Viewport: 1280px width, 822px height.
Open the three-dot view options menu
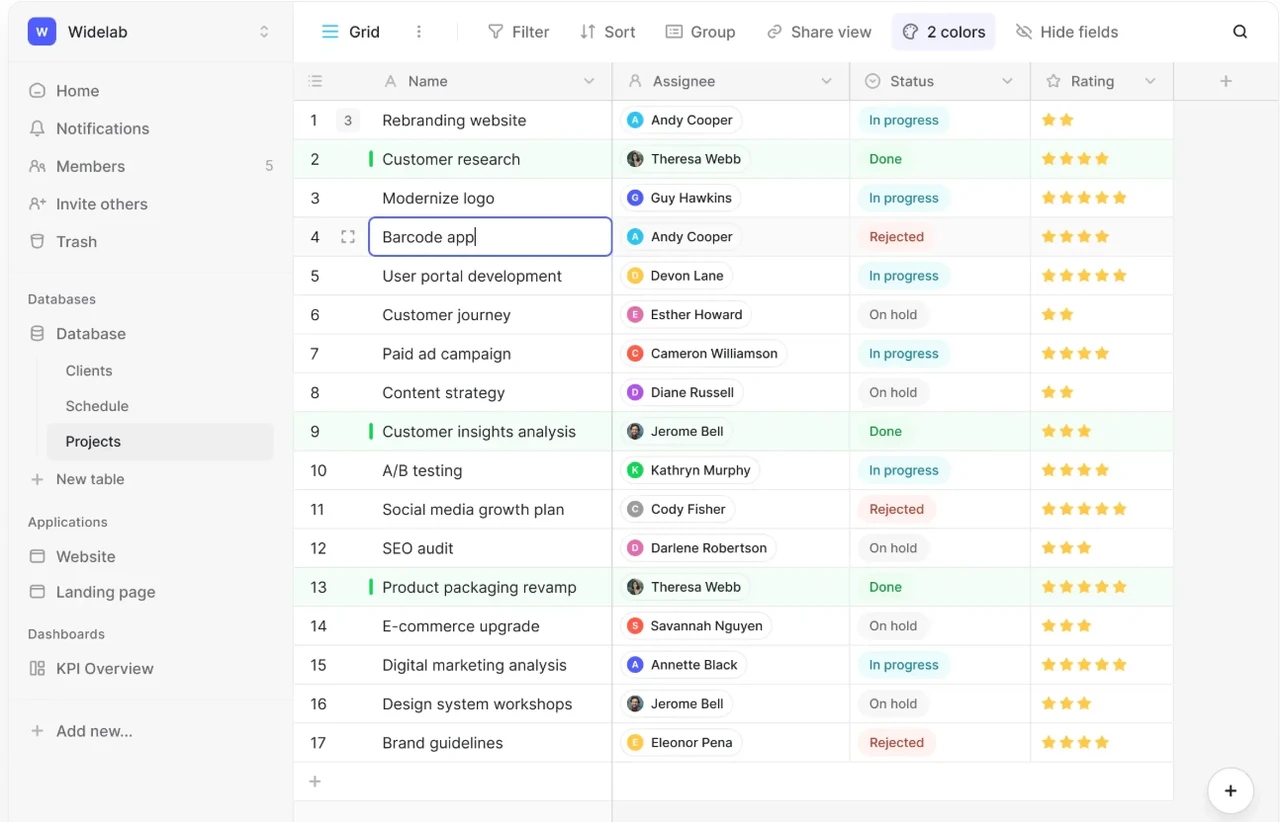[x=419, y=32]
